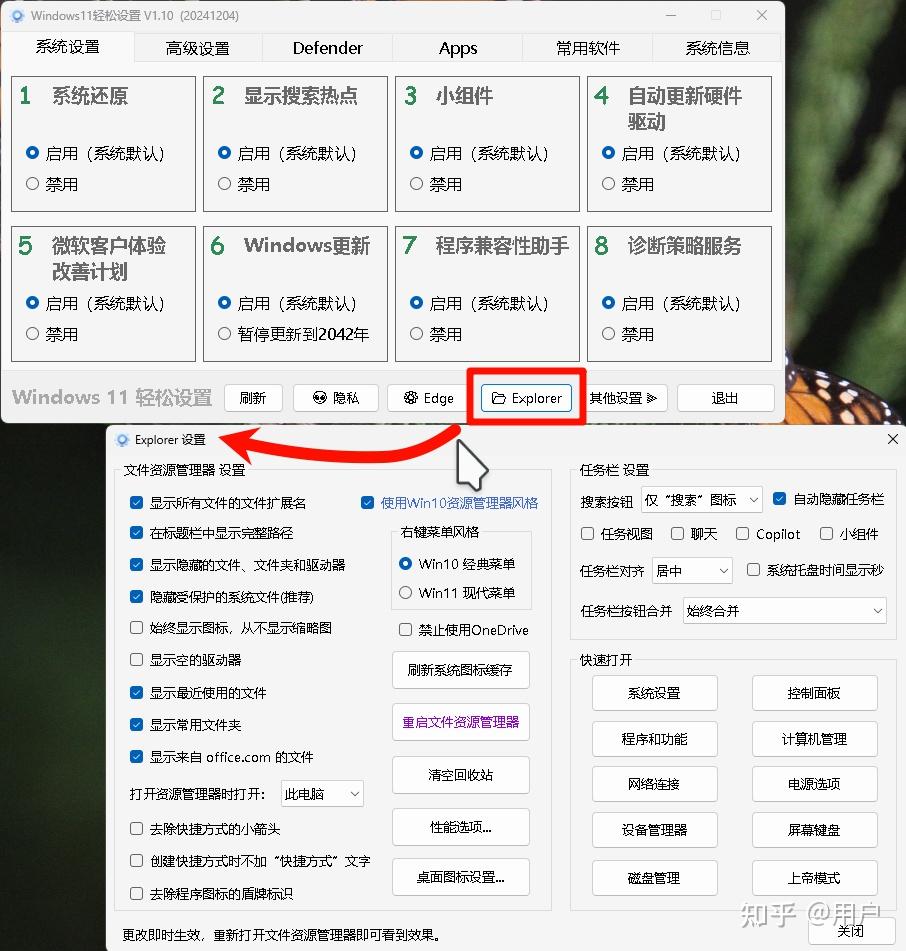Select the 系统设置 tab
Screen dimensions: 906x951
pos(67,47)
